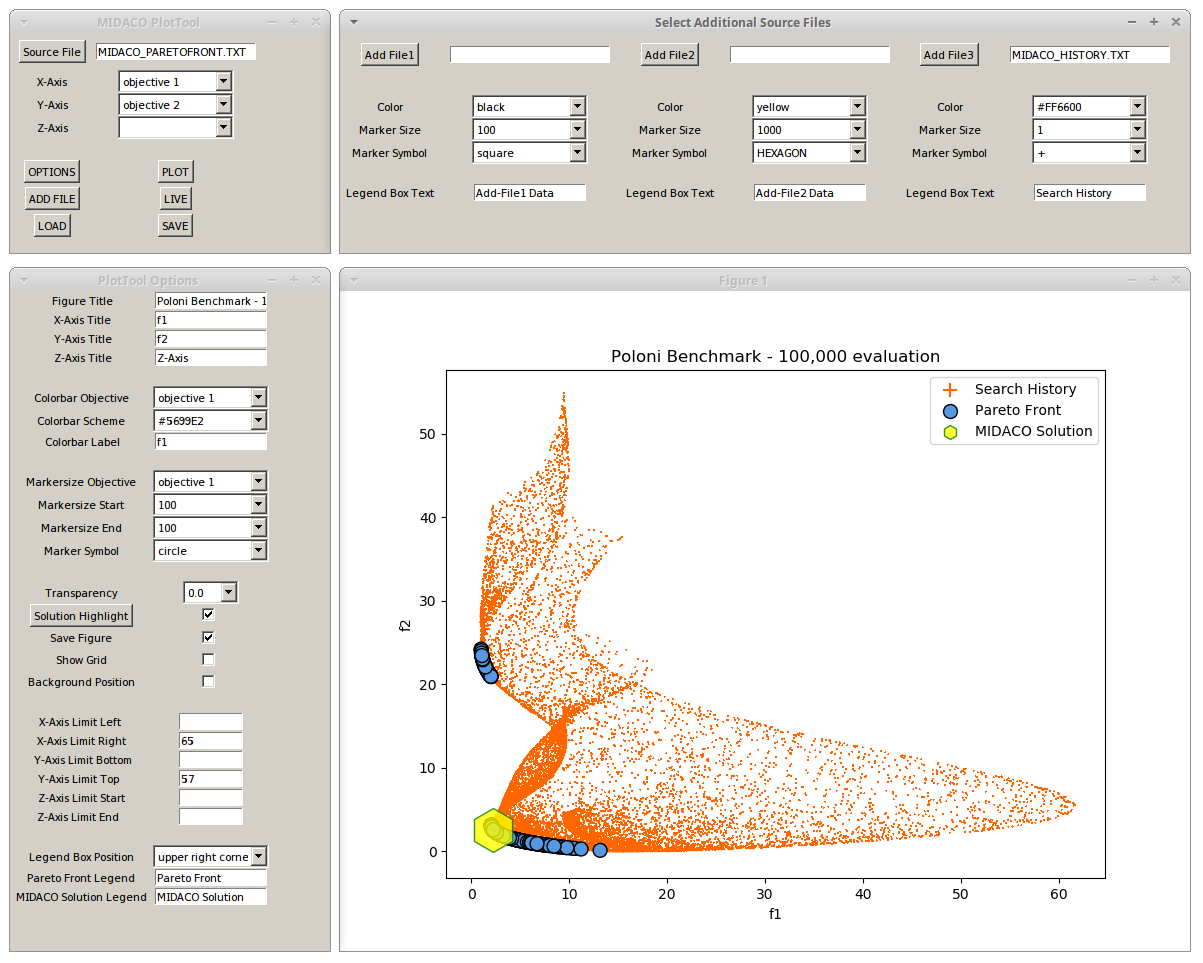Click the Solution Highlight button
1203x963 pixels.
tap(81, 616)
